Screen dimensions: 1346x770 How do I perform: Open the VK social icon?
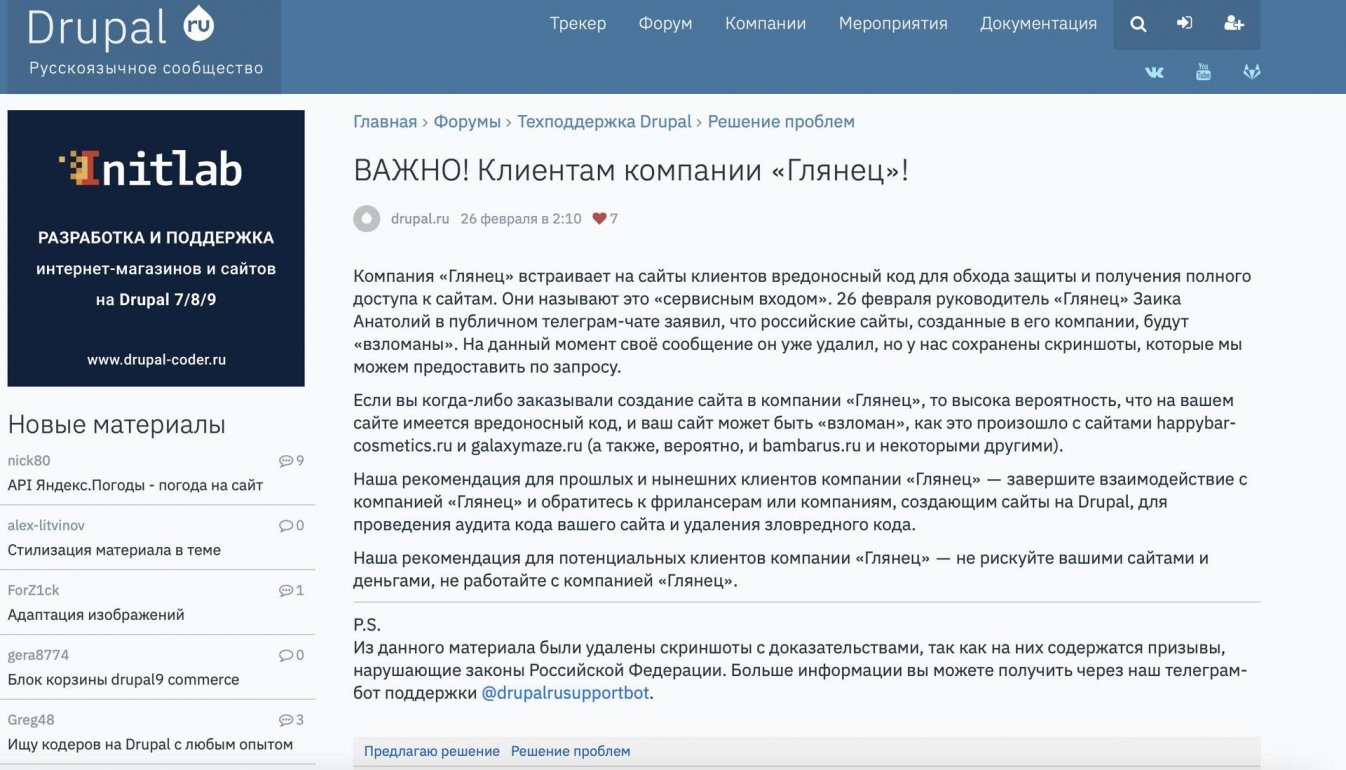tap(1154, 72)
